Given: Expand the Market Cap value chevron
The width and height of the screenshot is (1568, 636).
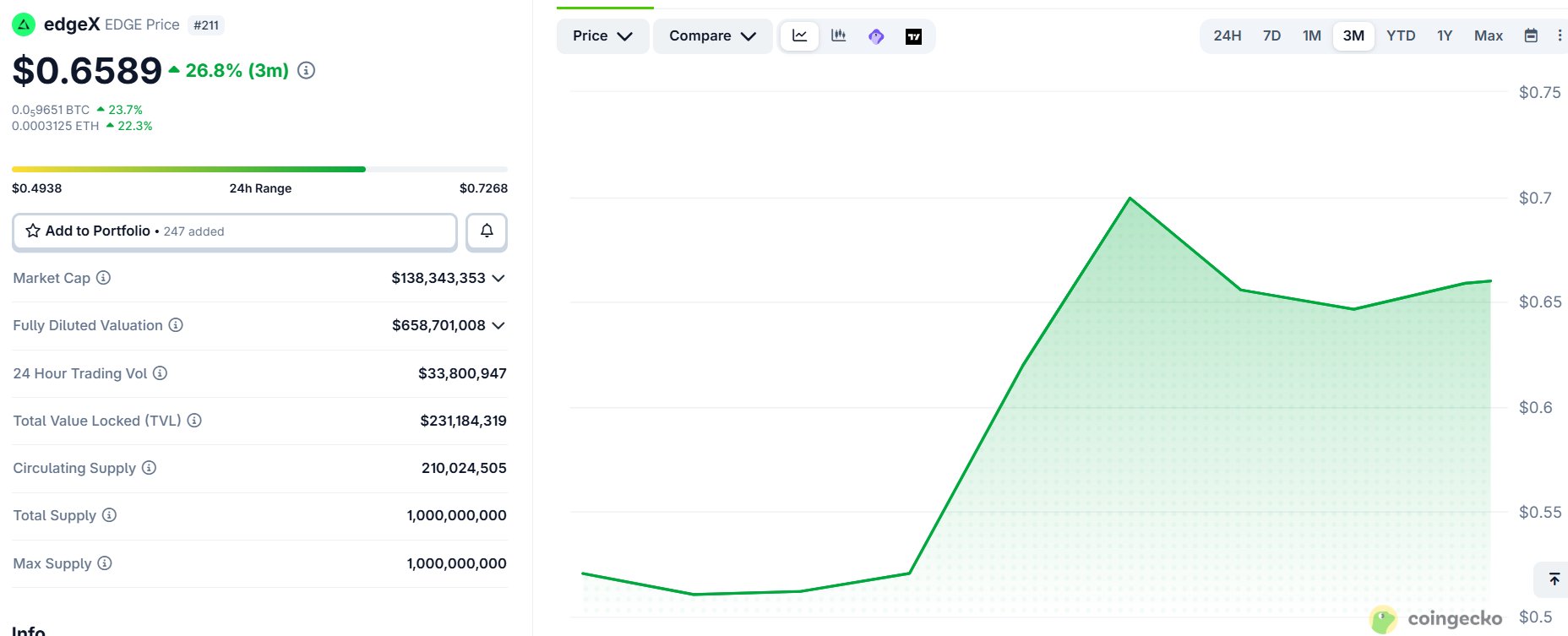Looking at the screenshot, I should [x=498, y=278].
